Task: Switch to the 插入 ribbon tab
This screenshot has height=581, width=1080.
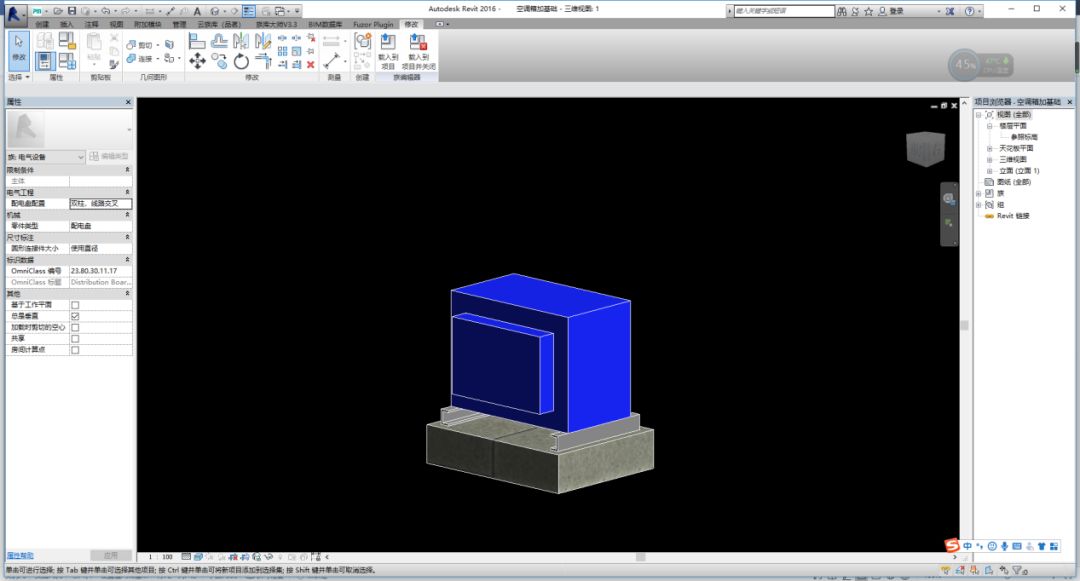Action: tap(67, 24)
